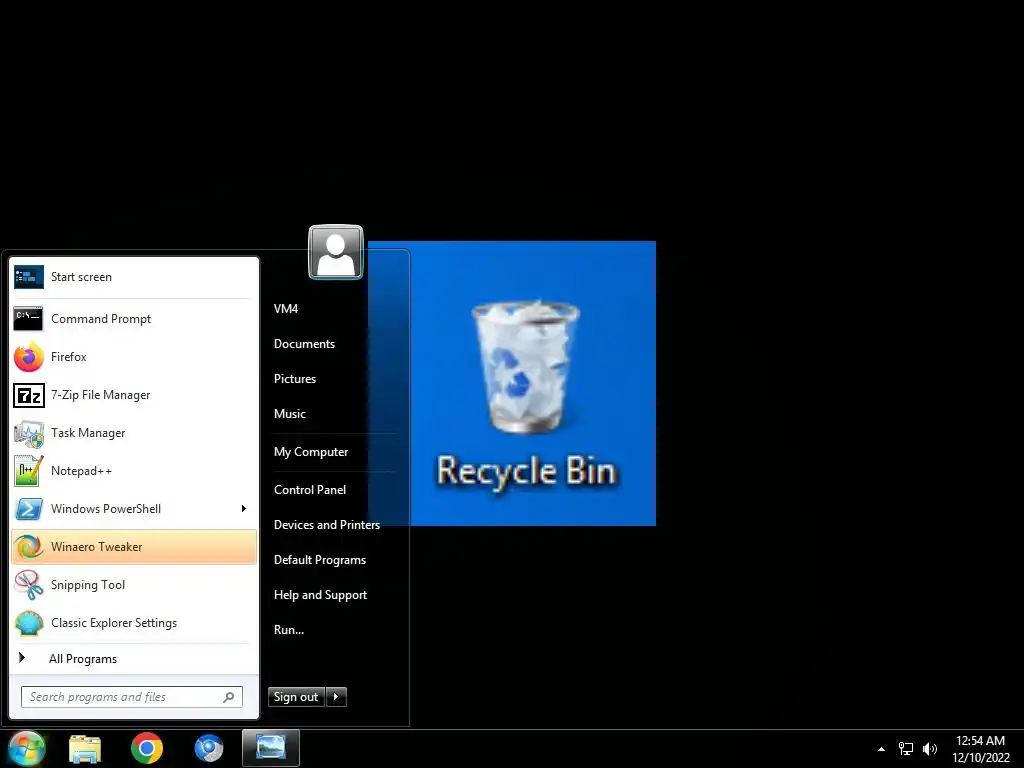Viewport: 1024px width, 768px height.
Task: Open File Explorer from taskbar
Action: click(x=85, y=748)
